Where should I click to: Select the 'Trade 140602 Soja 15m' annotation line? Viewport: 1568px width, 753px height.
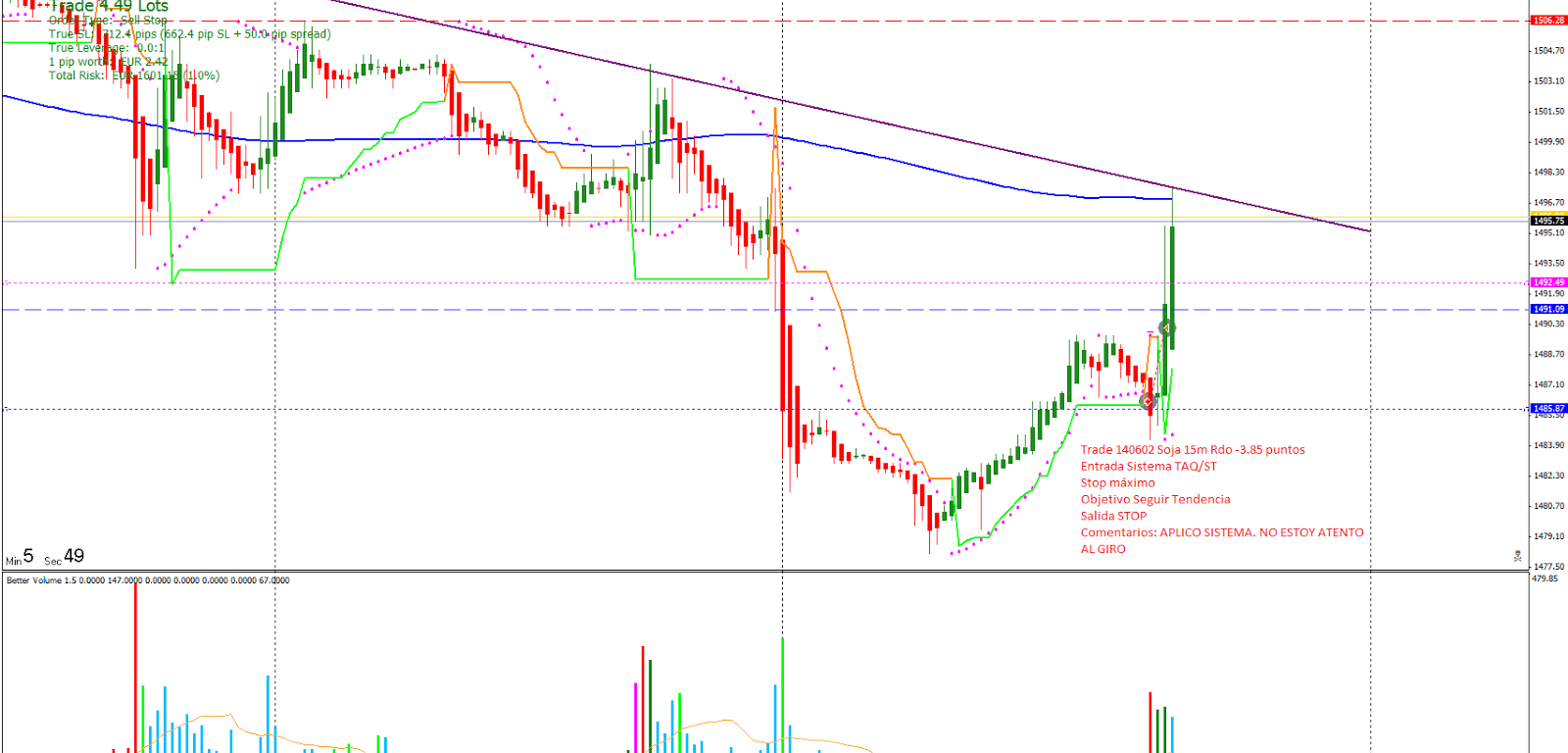[1192, 450]
